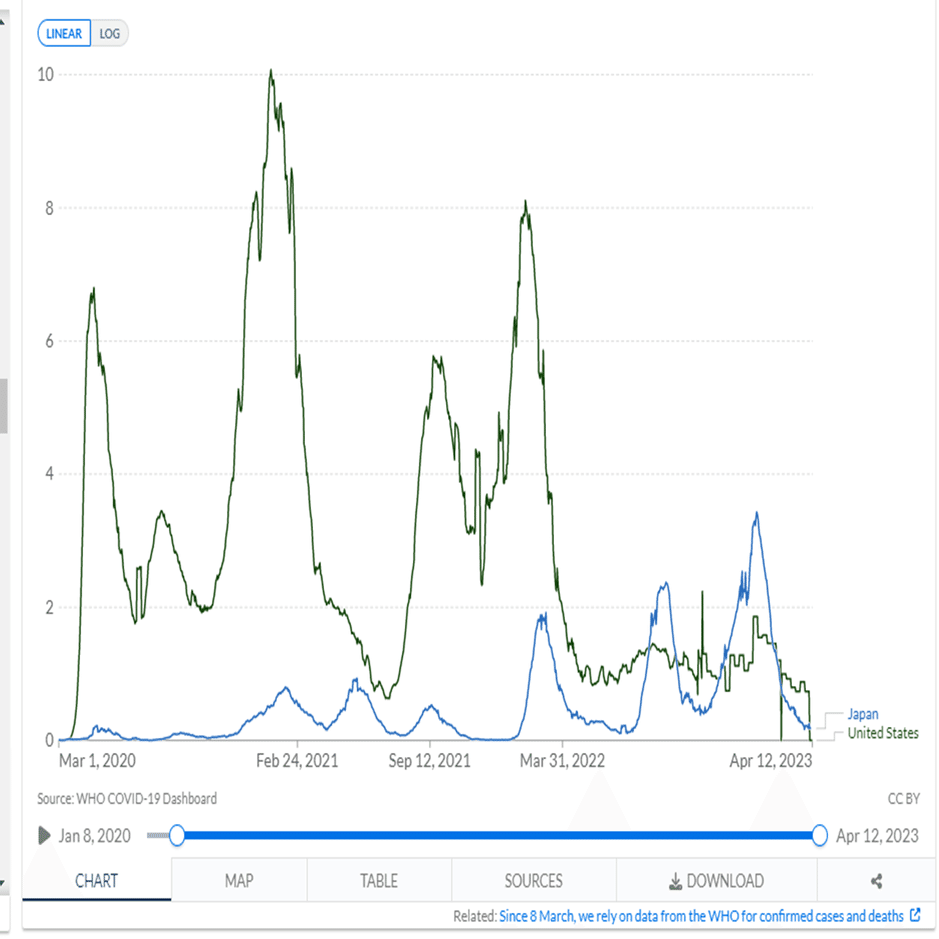Click the timeline end handle
The width and height of the screenshot is (939, 939).
point(820,835)
